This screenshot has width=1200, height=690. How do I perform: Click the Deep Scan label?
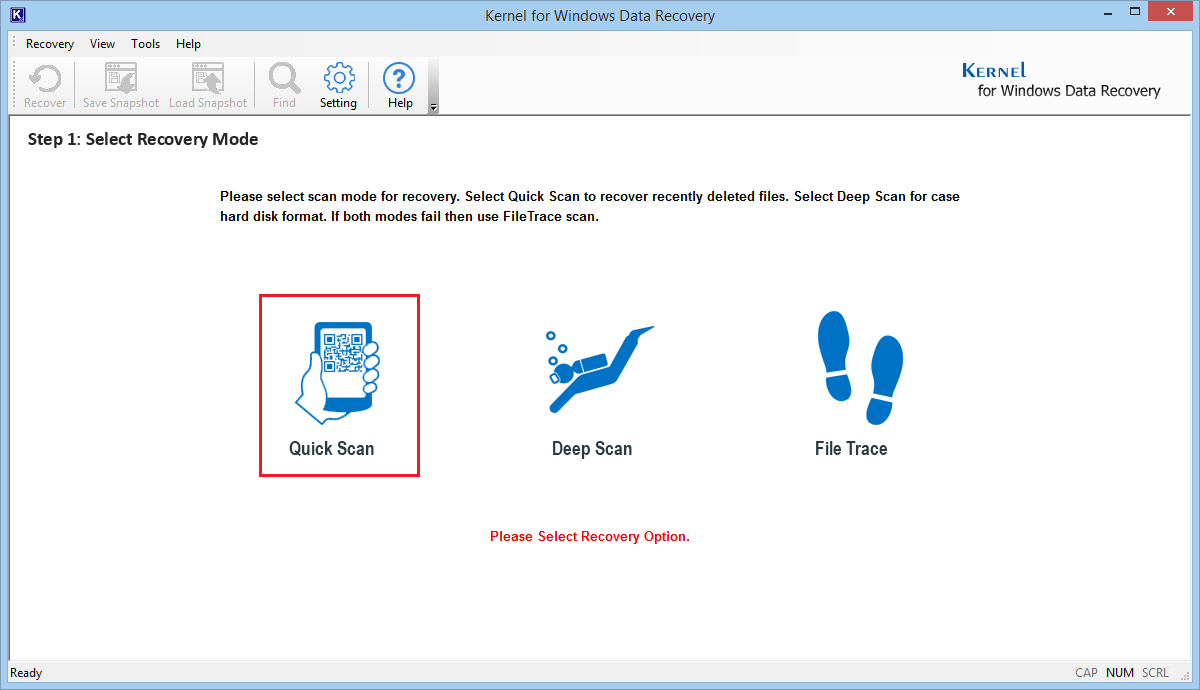click(592, 449)
